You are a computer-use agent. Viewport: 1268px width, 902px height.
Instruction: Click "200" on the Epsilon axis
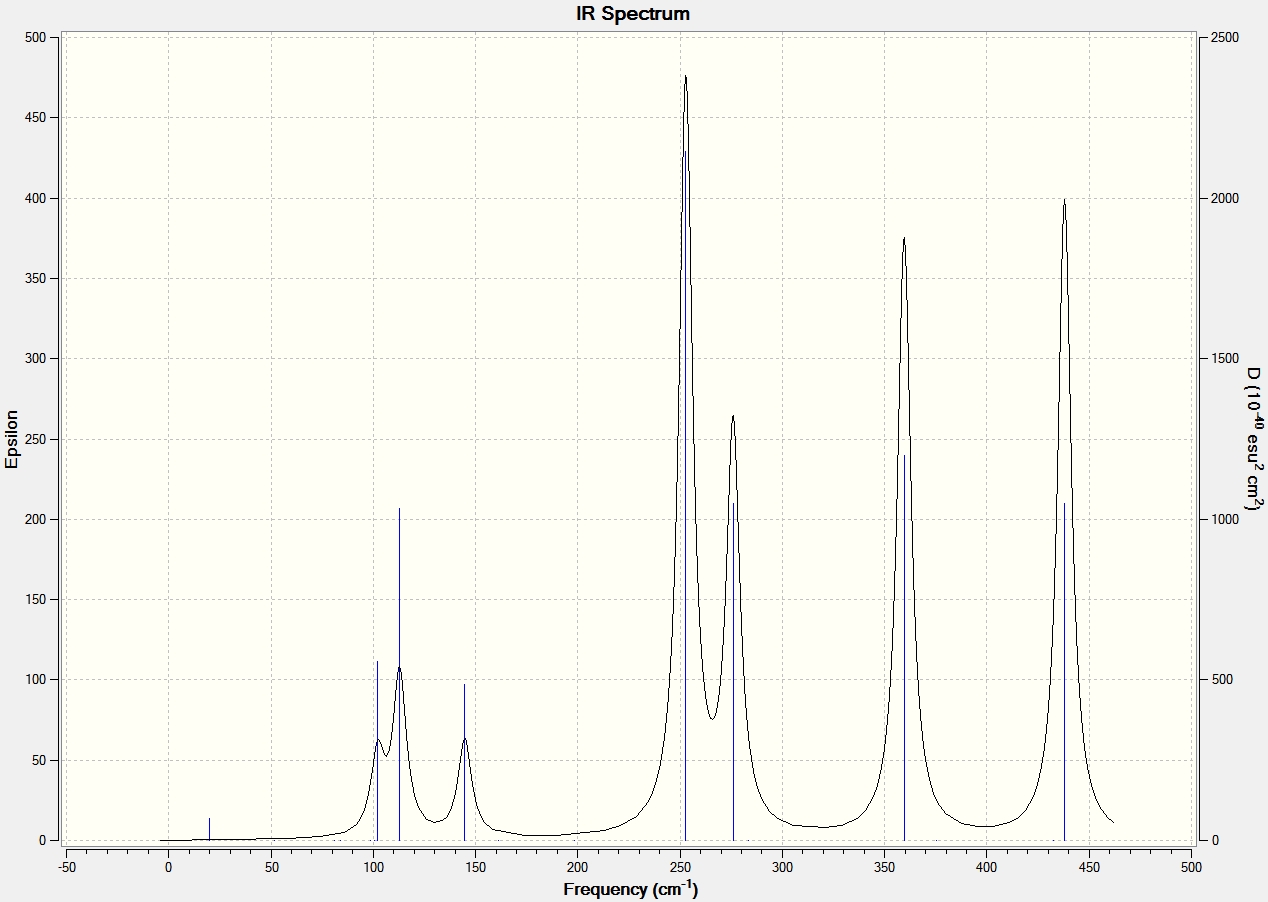coord(36,519)
